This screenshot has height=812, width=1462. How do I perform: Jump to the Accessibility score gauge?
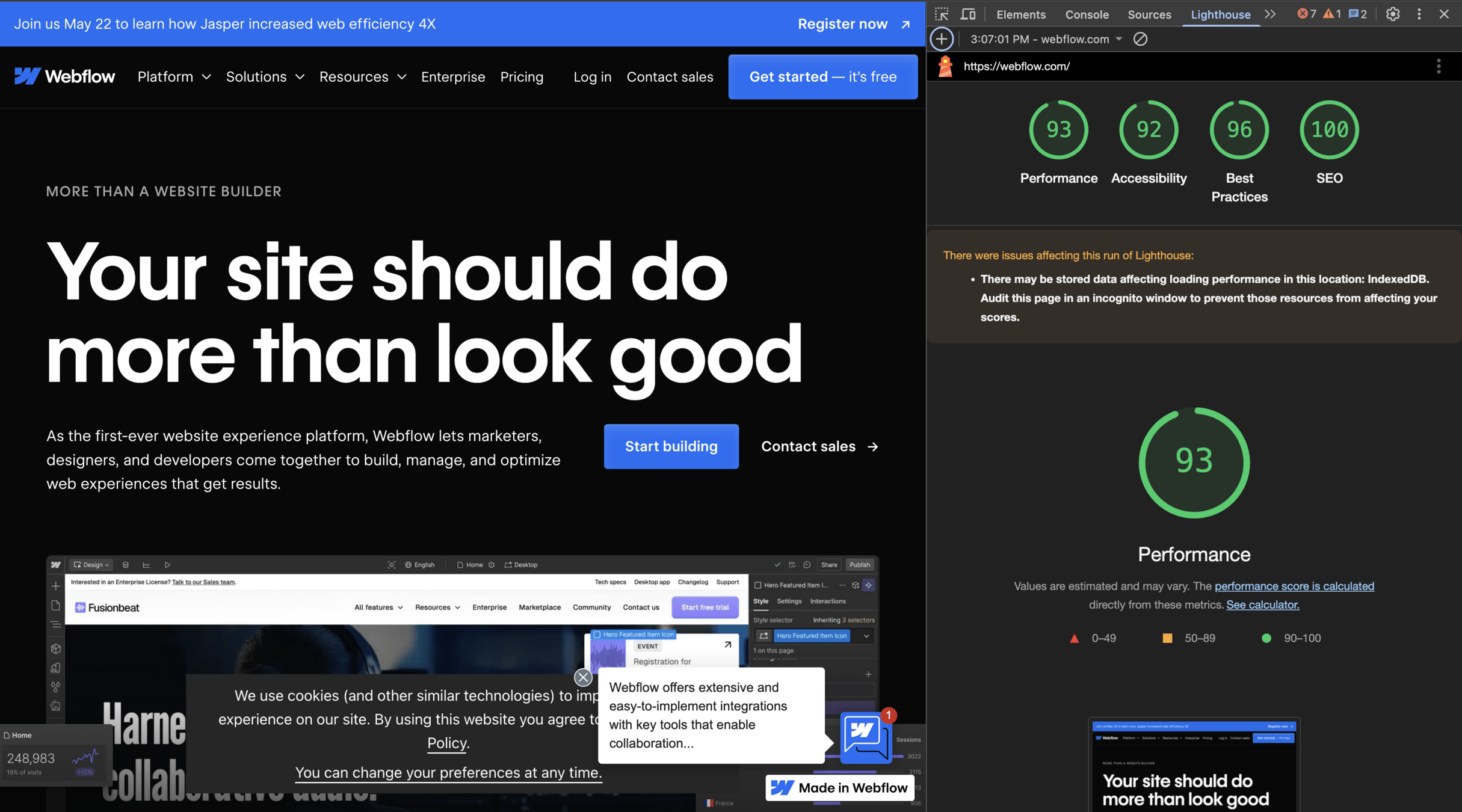[x=1149, y=130]
